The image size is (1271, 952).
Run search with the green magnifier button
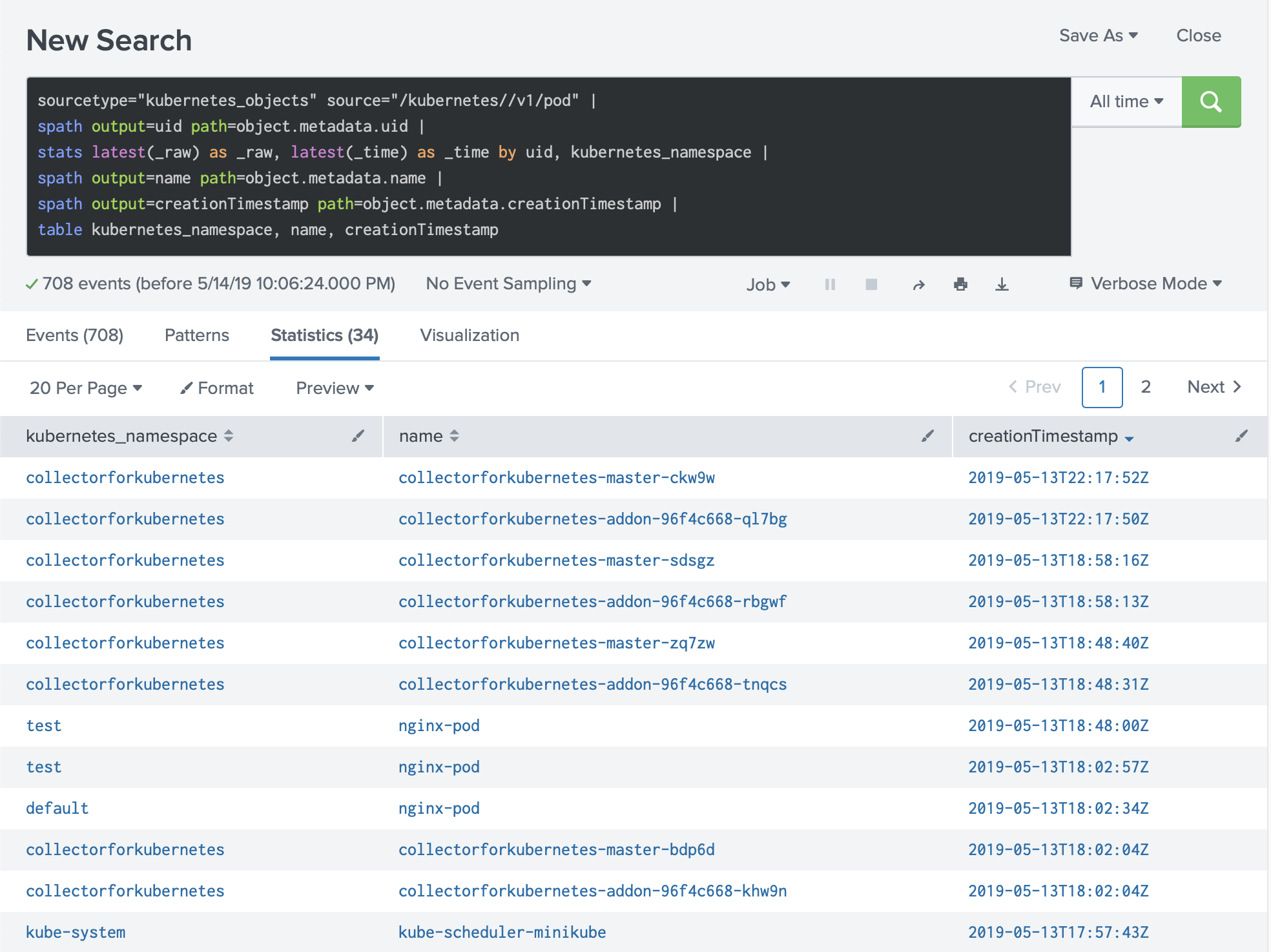pyautogui.click(x=1211, y=101)
